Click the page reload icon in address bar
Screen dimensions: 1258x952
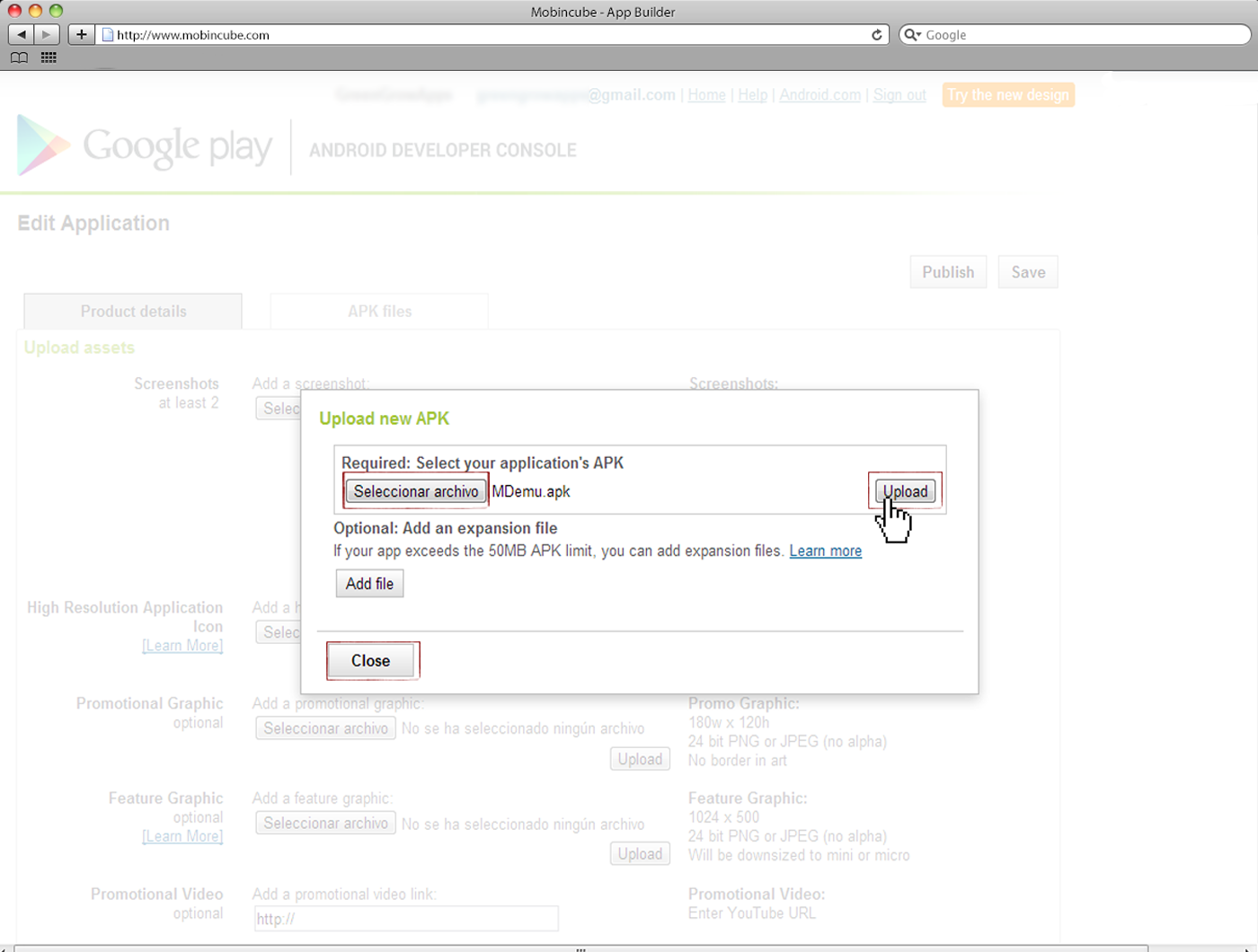point(877,35)
